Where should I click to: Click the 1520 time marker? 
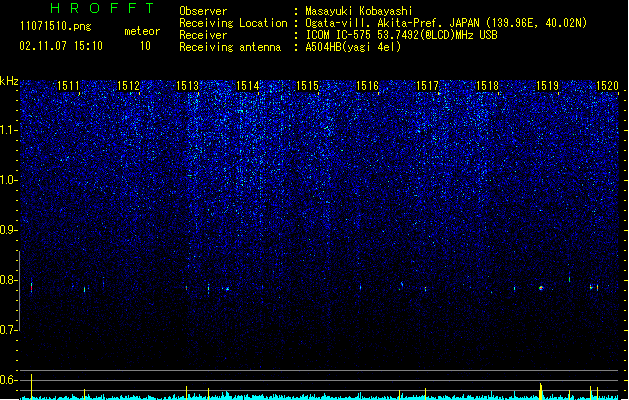607,86
